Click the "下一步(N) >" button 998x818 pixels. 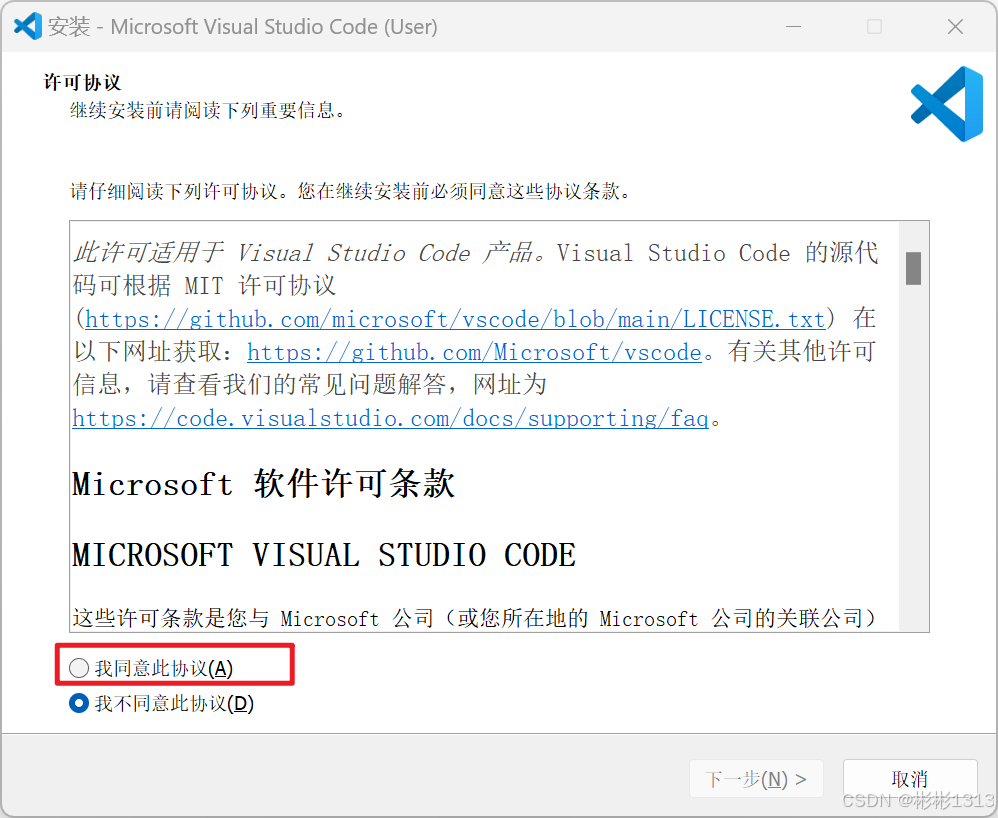point(756,779)
